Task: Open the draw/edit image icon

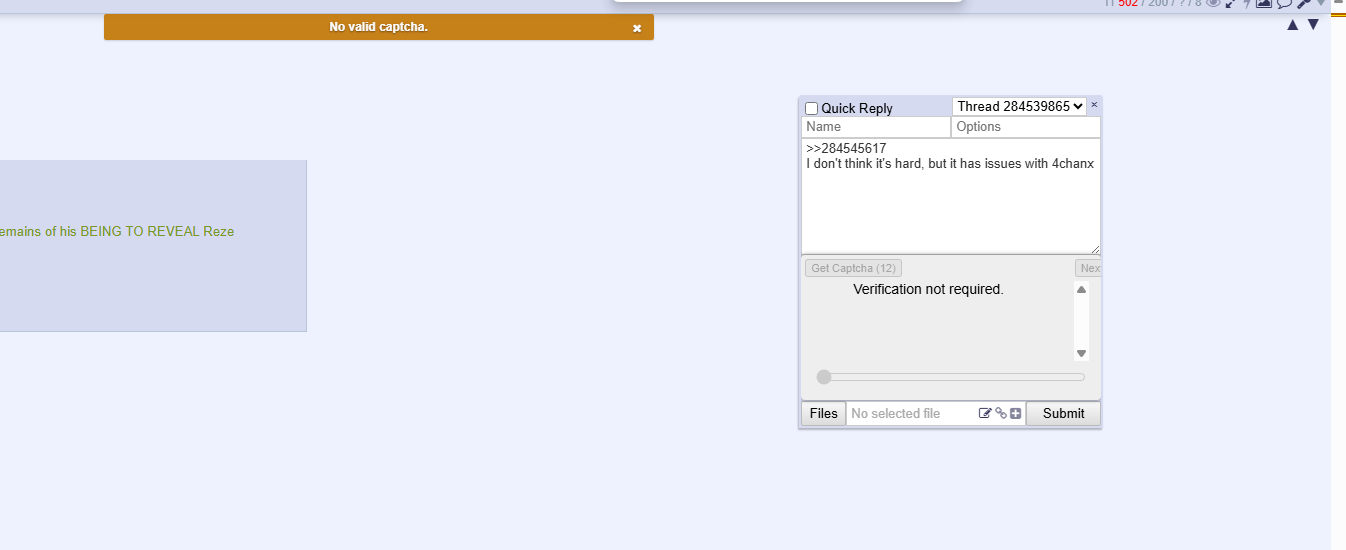Action: point(985,413)
